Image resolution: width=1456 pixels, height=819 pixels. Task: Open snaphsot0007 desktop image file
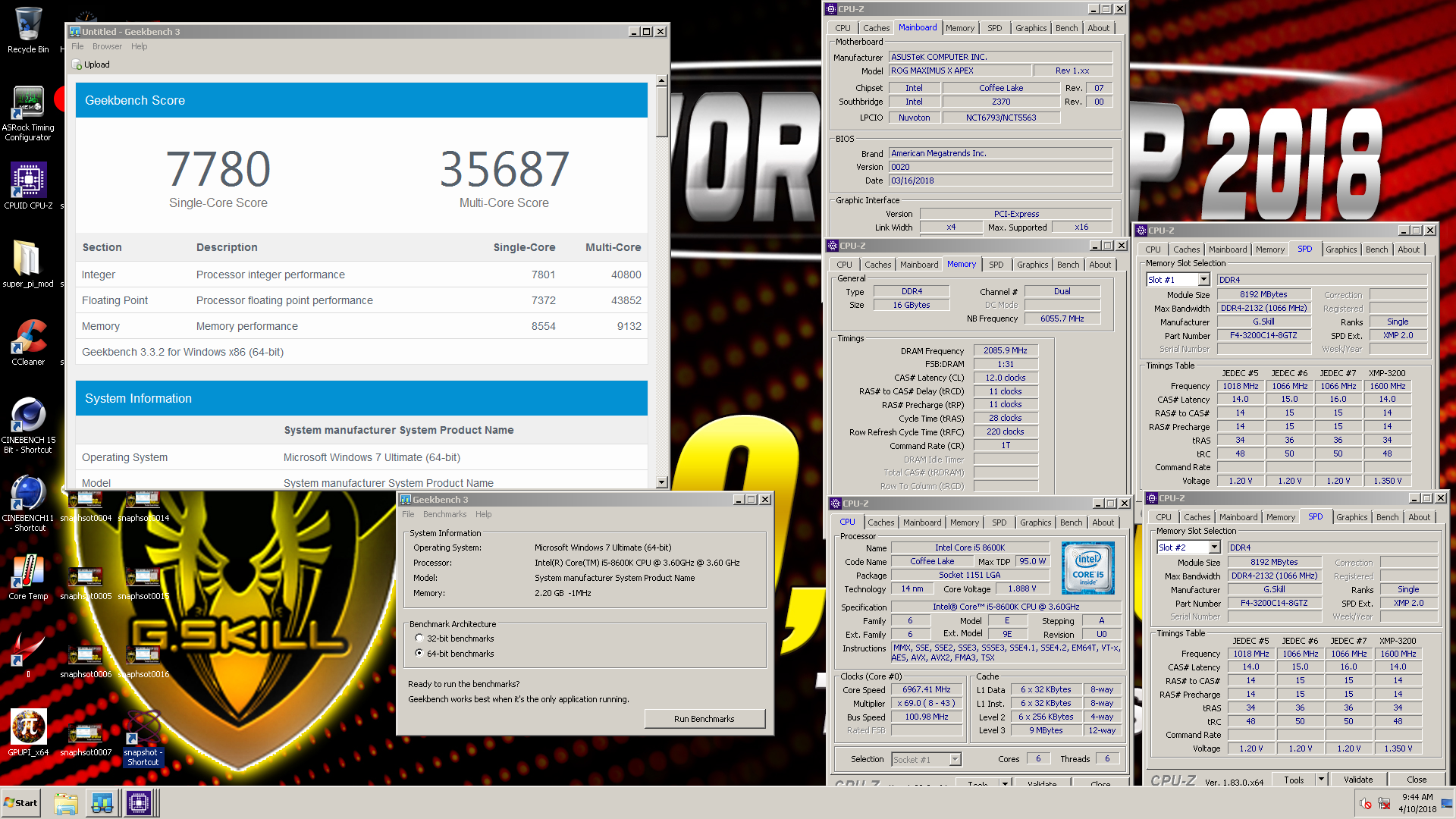click(x=86, y=741)
